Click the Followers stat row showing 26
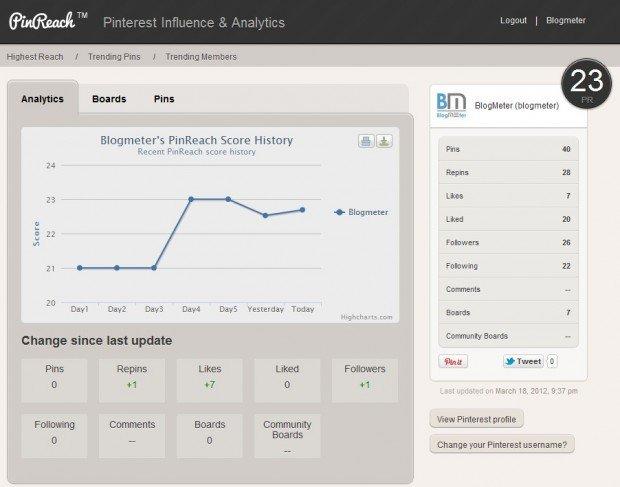The image size is (620, 487). 508,242
